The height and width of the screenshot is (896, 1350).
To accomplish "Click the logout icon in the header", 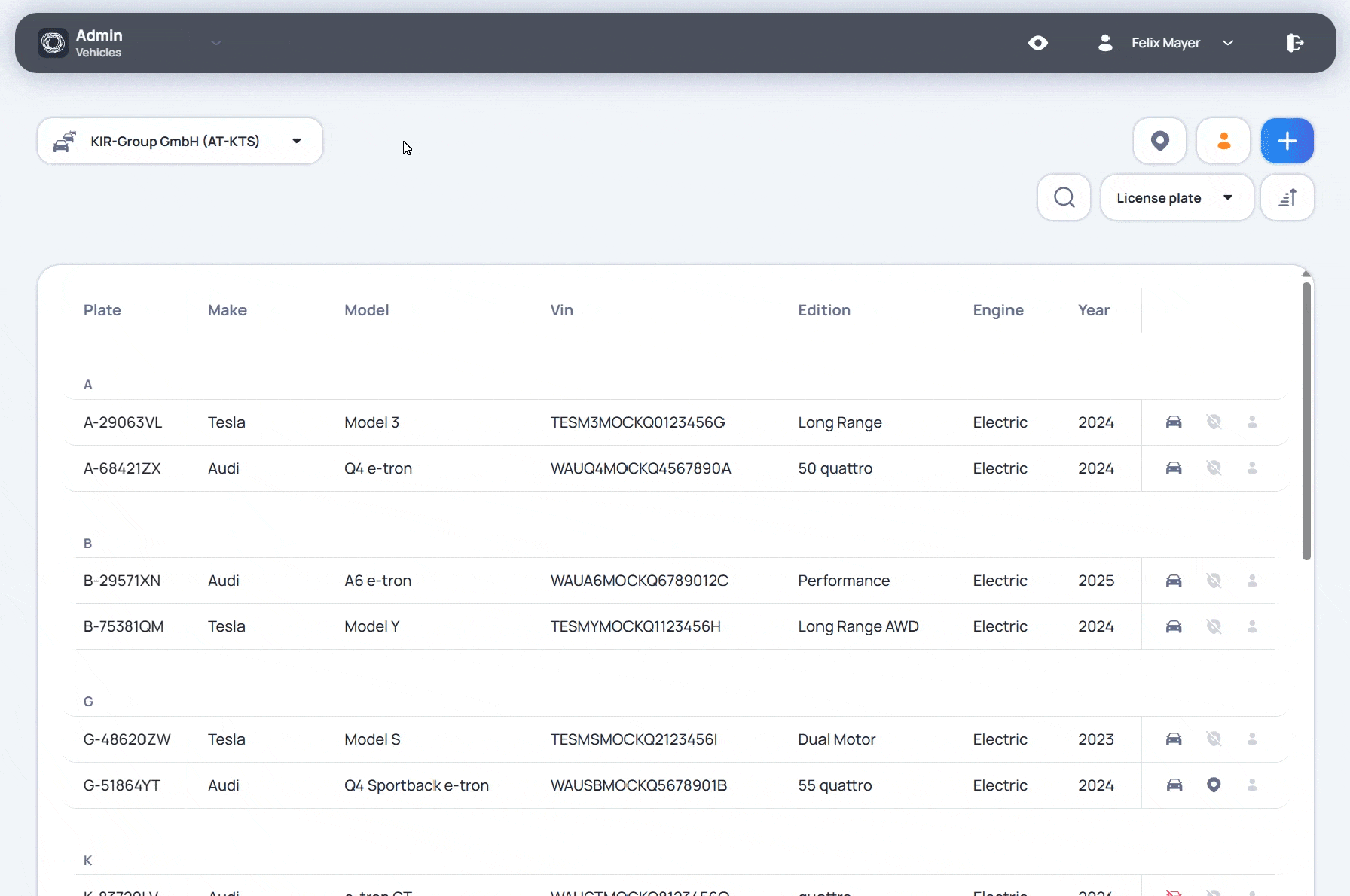I will point(1294,43).
